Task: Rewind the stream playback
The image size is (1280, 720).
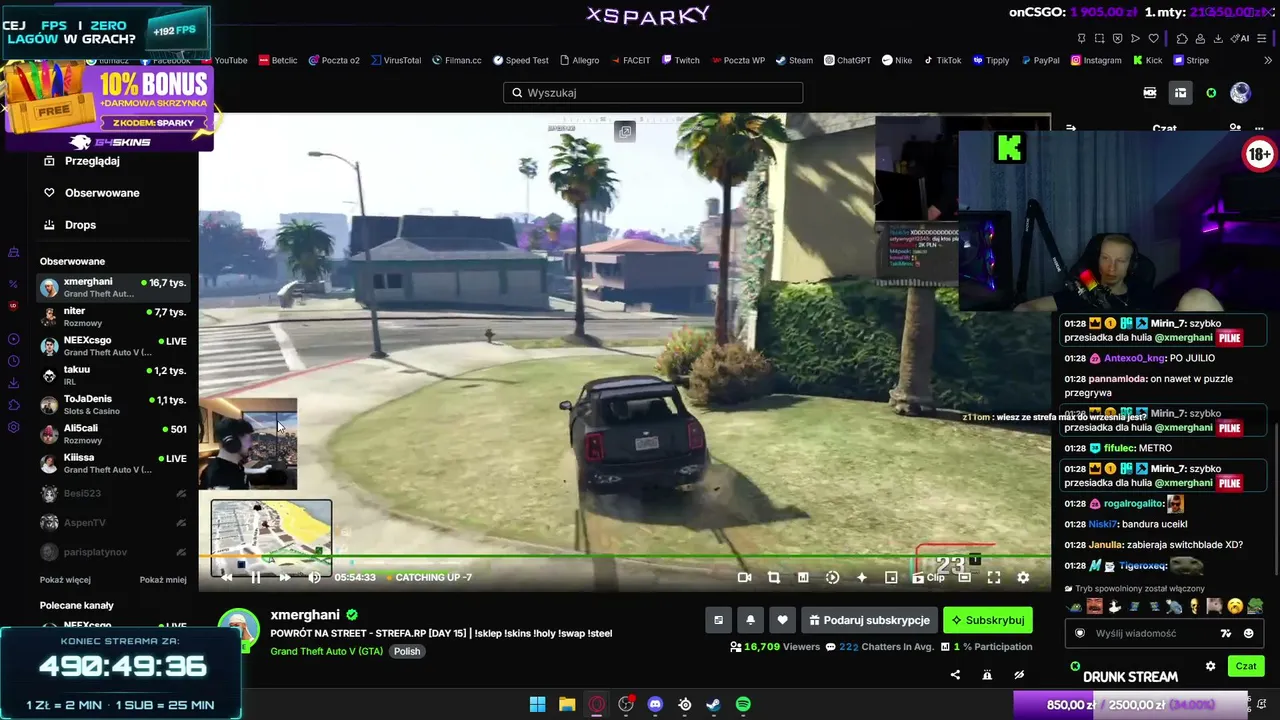Action: pyautogui.click(x=227, y=577)
